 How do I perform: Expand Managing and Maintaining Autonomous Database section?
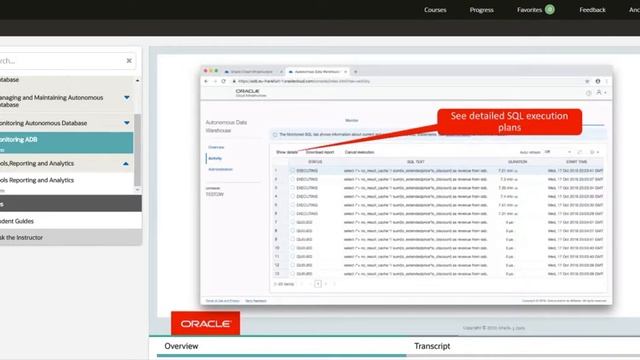[x=127, y=98]
